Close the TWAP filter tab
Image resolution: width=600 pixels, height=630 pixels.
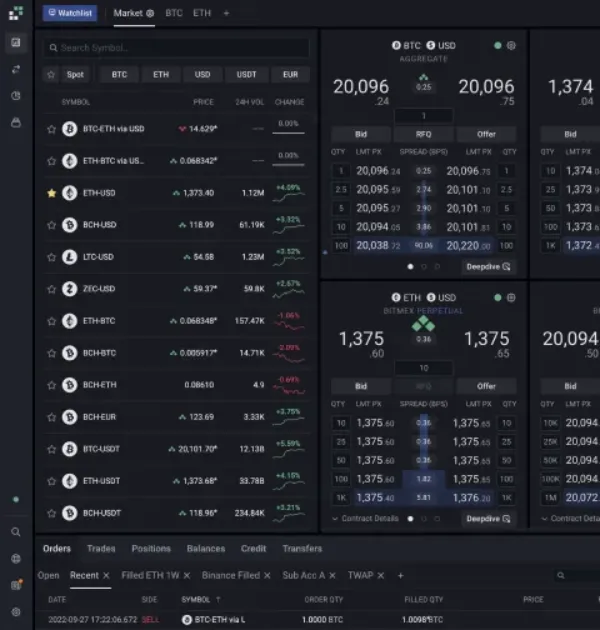click(381, 576)
